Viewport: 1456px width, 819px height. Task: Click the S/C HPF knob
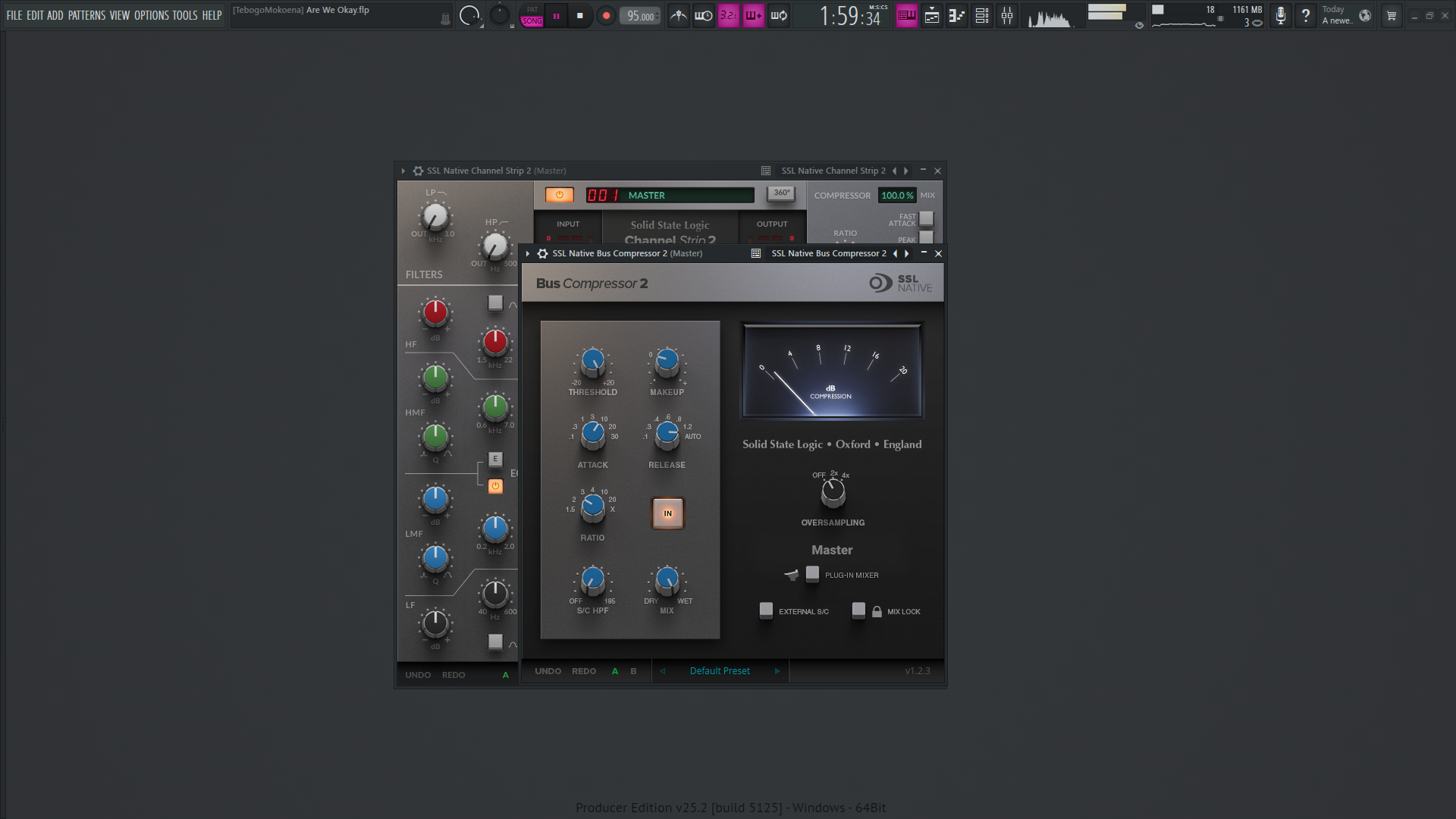coord(593,580)
